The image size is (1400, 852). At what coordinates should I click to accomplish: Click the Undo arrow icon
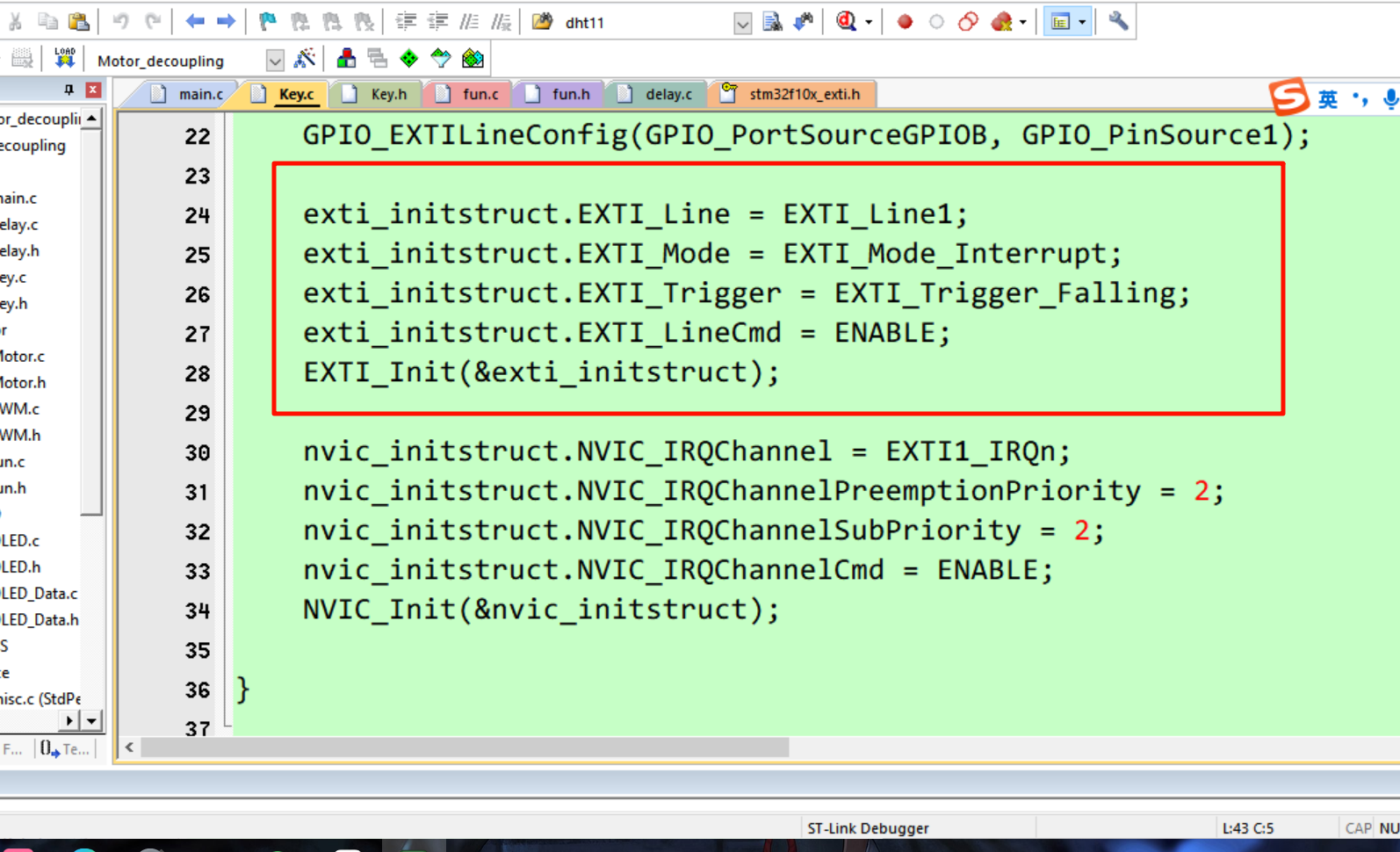[120, 22]
